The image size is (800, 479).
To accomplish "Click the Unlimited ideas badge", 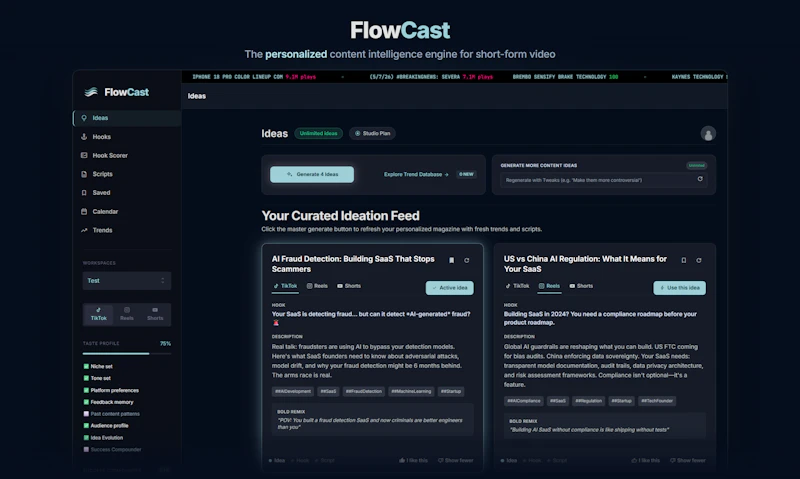I will tap(318, 134).
